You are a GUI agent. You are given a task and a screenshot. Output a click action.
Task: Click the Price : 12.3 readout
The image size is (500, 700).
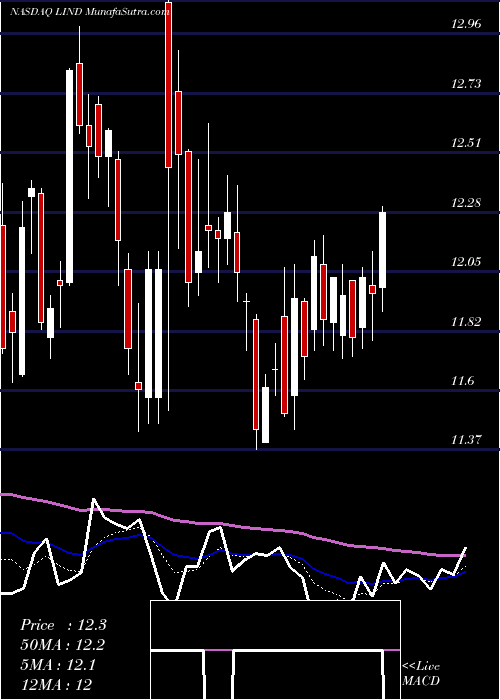tap(63, 625)
